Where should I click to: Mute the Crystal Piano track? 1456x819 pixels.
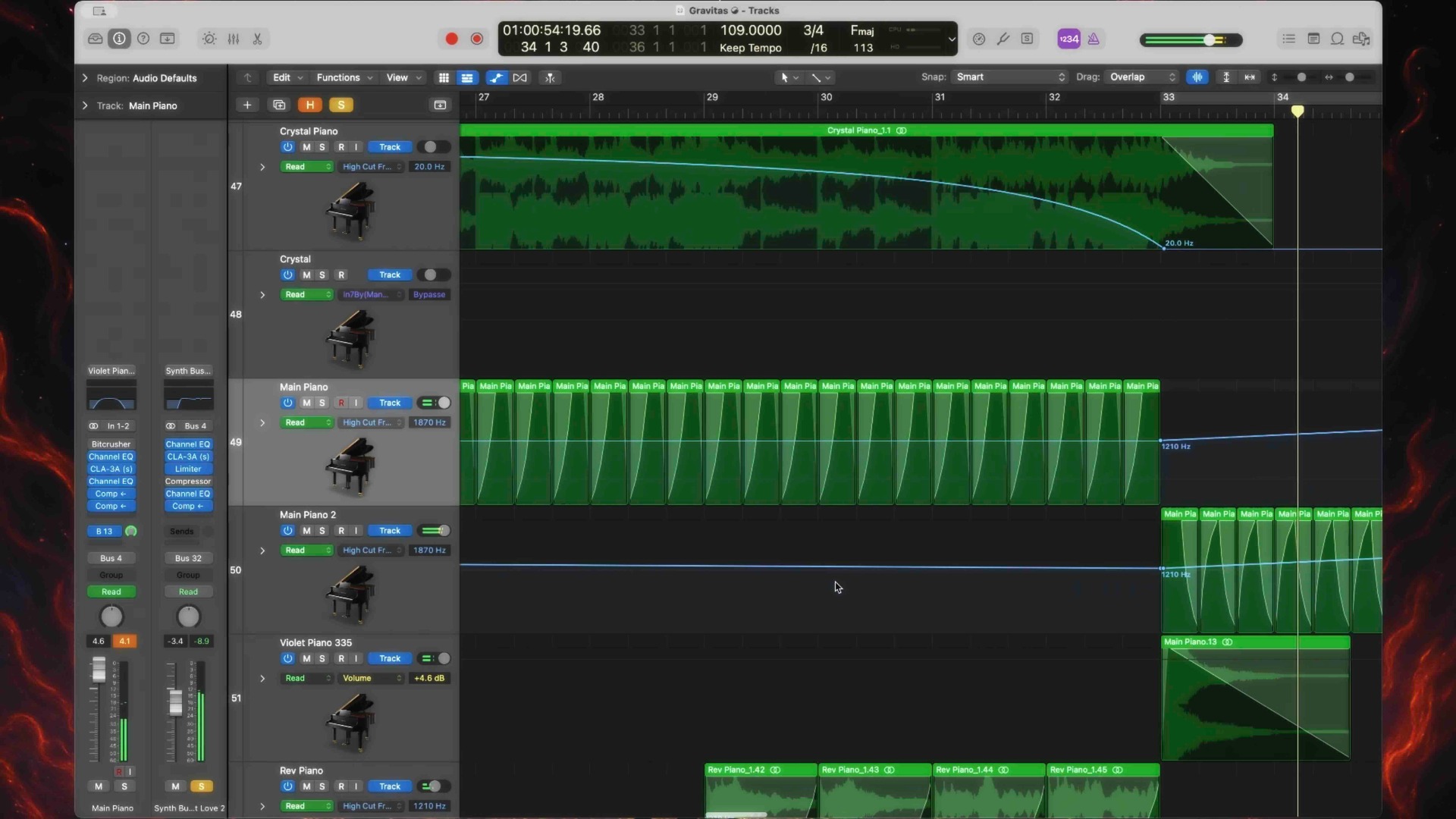(306, 147)
